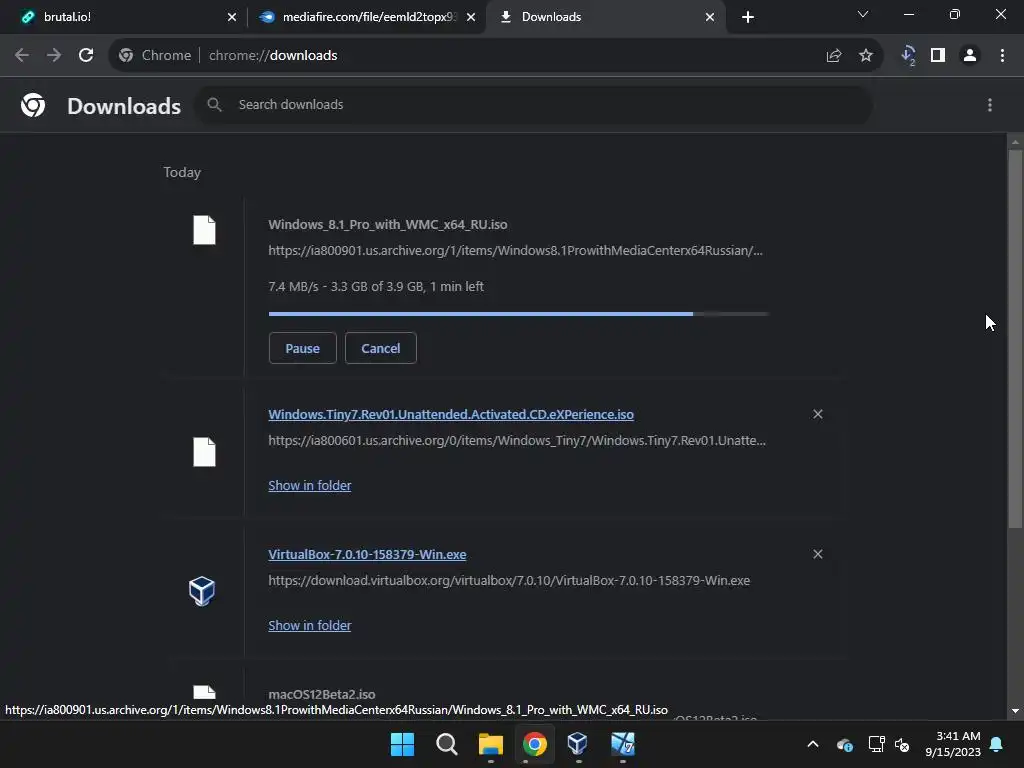
Task: Click the Windows.Tiny7 archive.org source URL
Action: 517,440
